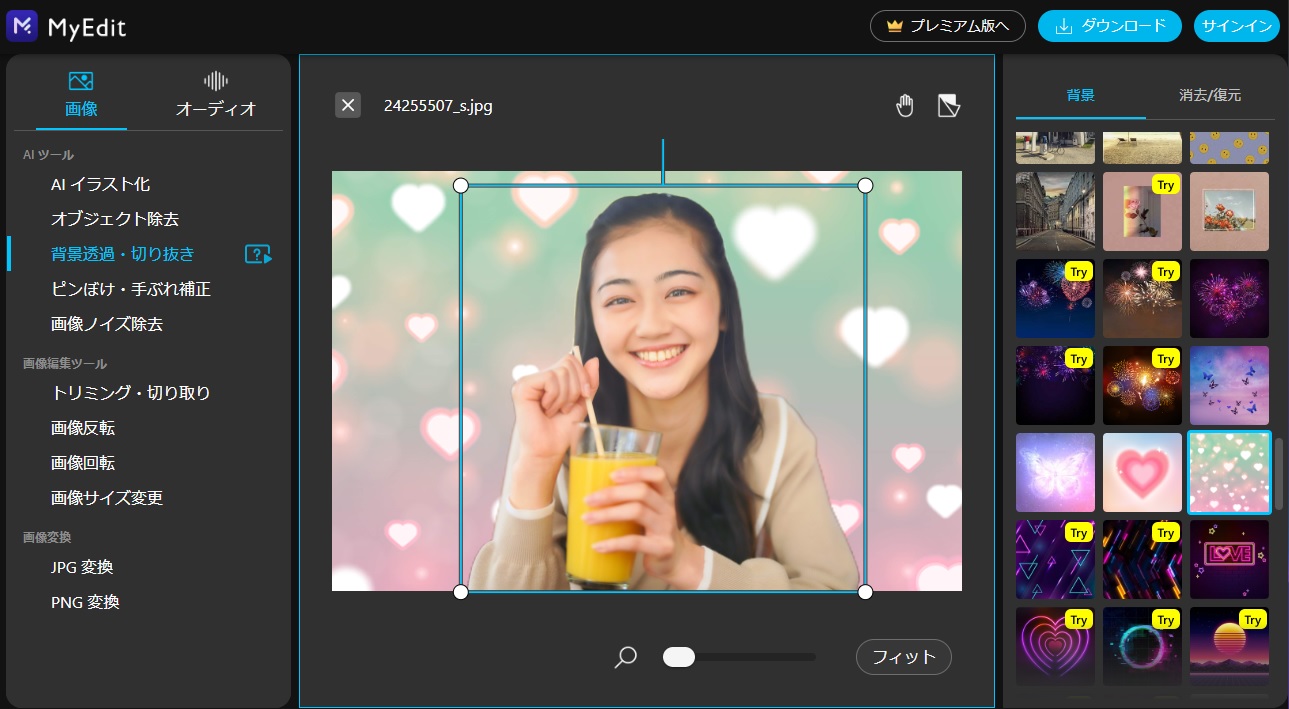Adjust the zoom slider handle

(679, 657)
